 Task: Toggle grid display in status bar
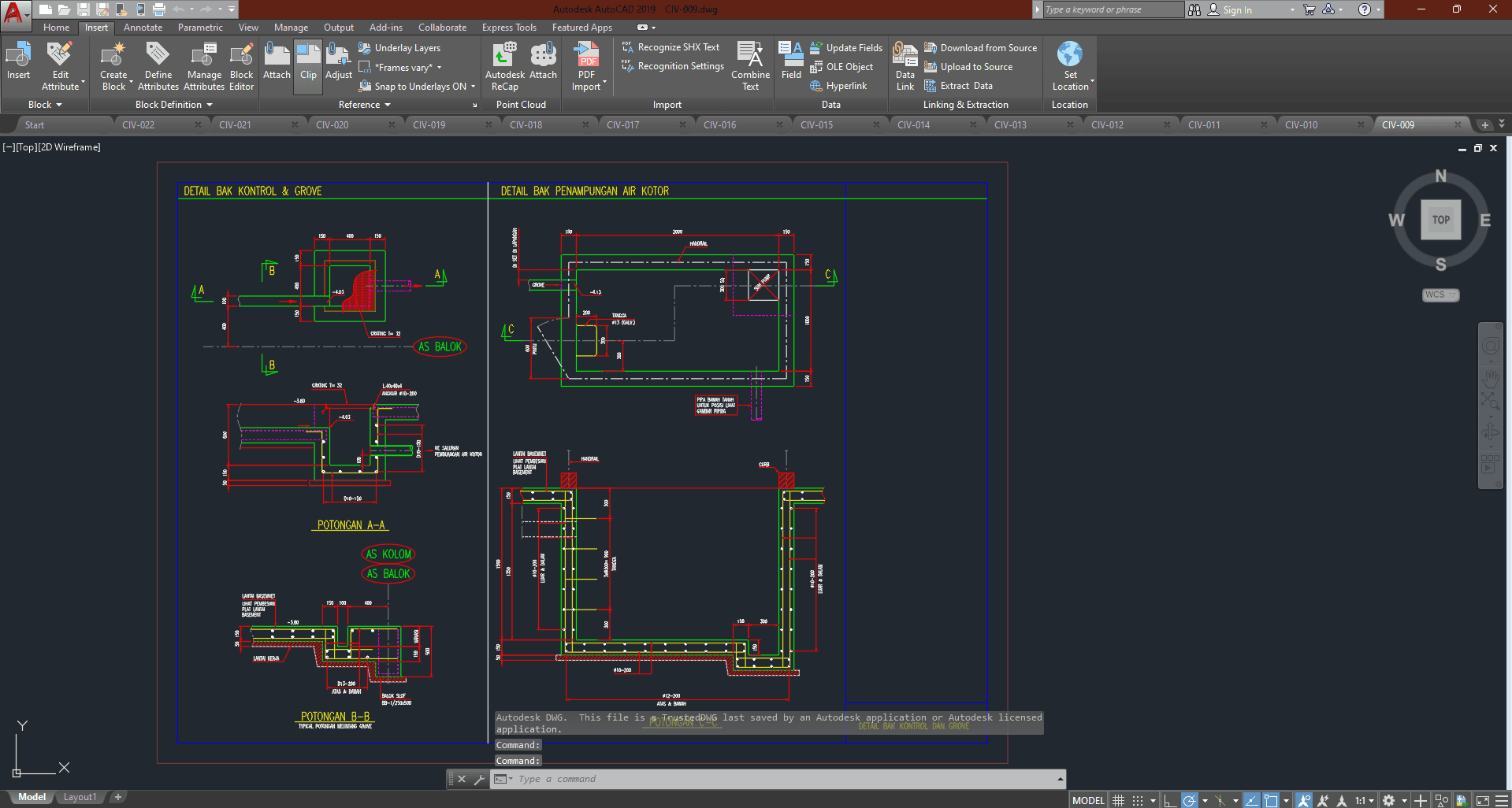(1118, 800)
